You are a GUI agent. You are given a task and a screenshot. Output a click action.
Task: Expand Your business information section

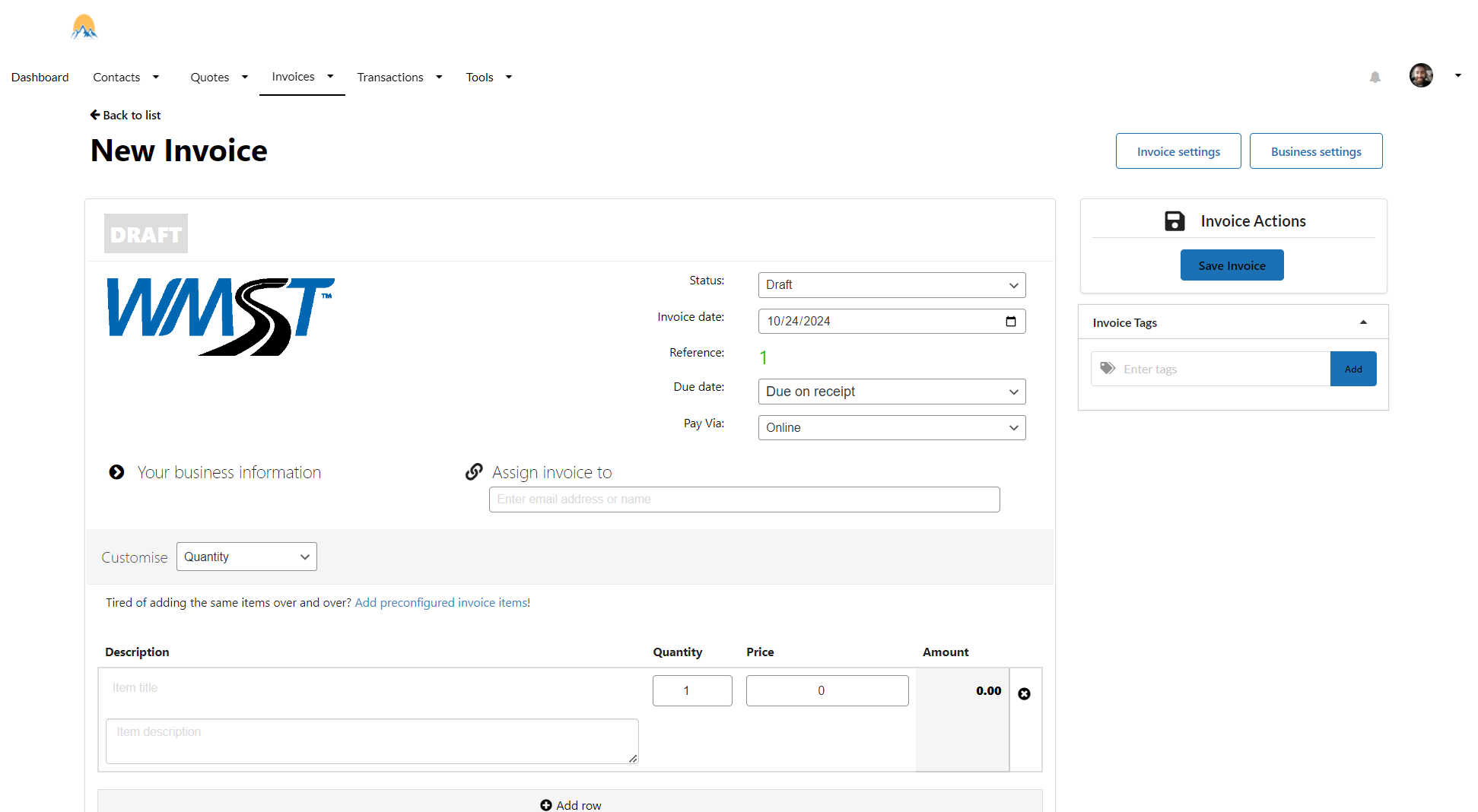pos(116,472)
